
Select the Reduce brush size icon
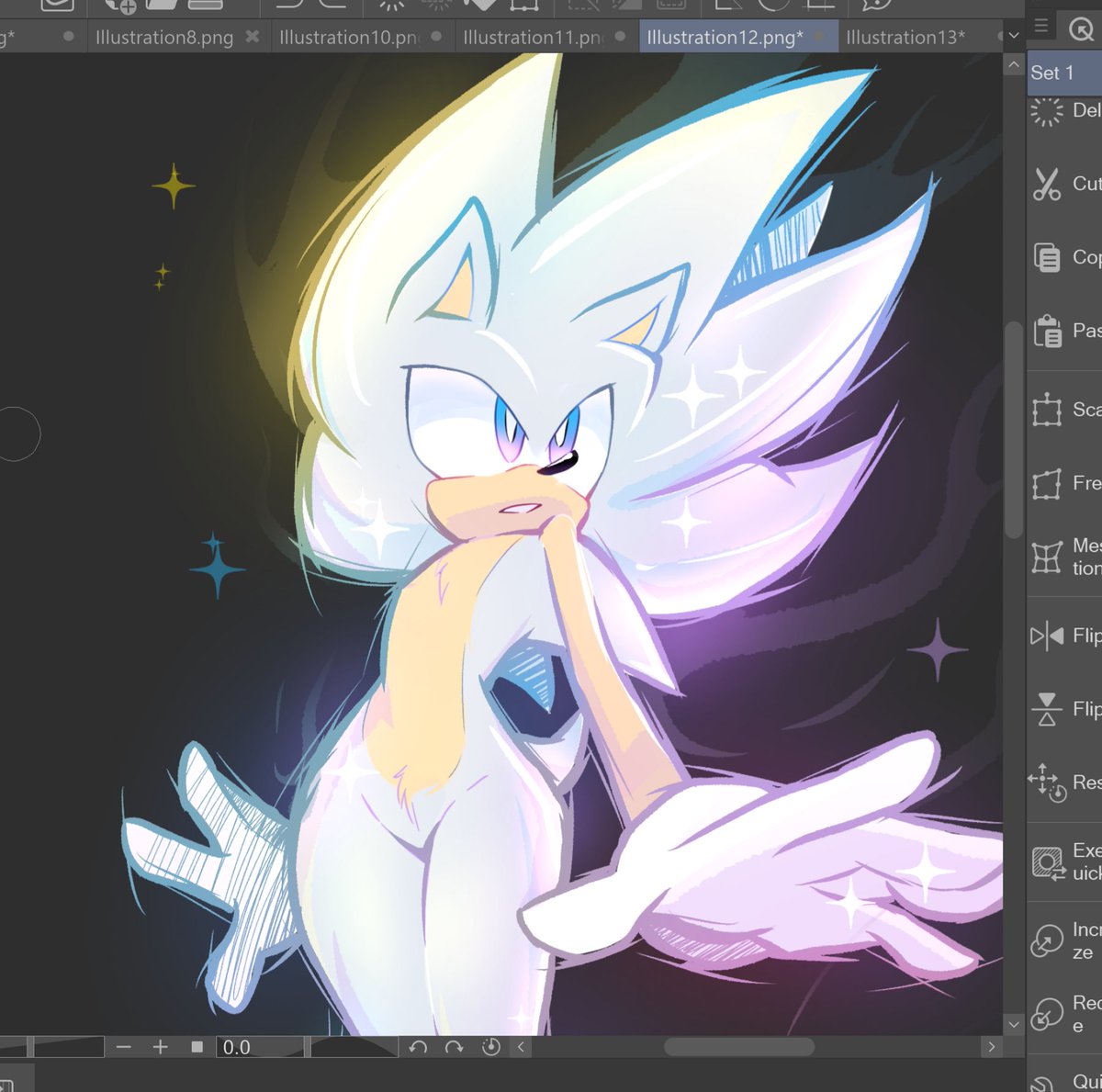1046,1016
